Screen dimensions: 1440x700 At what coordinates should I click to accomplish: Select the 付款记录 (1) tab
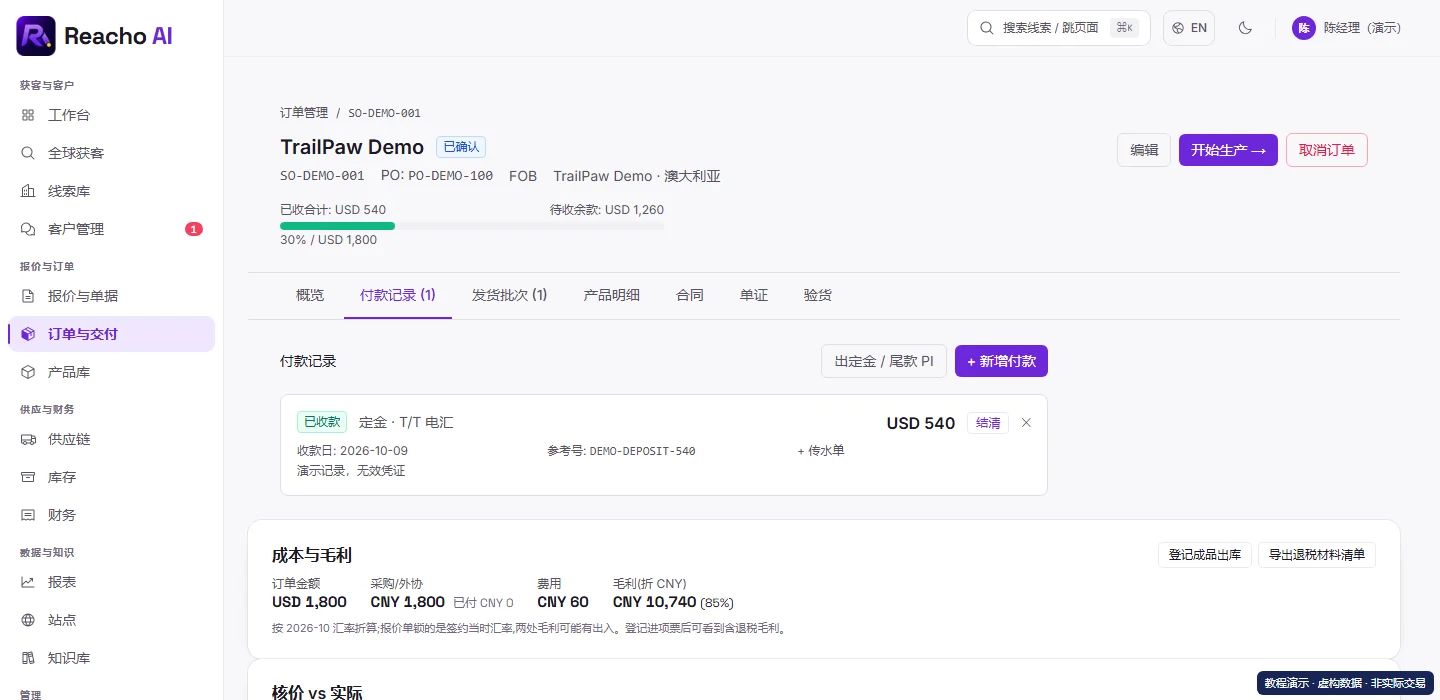(398, 295)
